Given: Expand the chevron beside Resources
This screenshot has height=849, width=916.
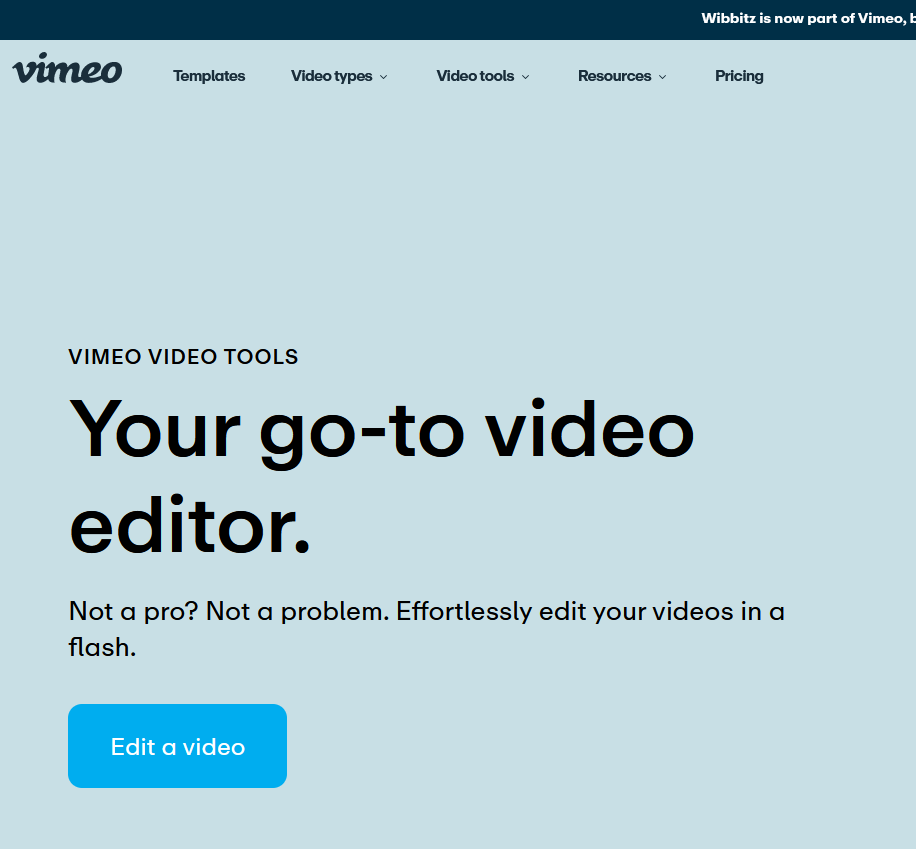Looking at the screenshot, I should [x=662, y=77].
